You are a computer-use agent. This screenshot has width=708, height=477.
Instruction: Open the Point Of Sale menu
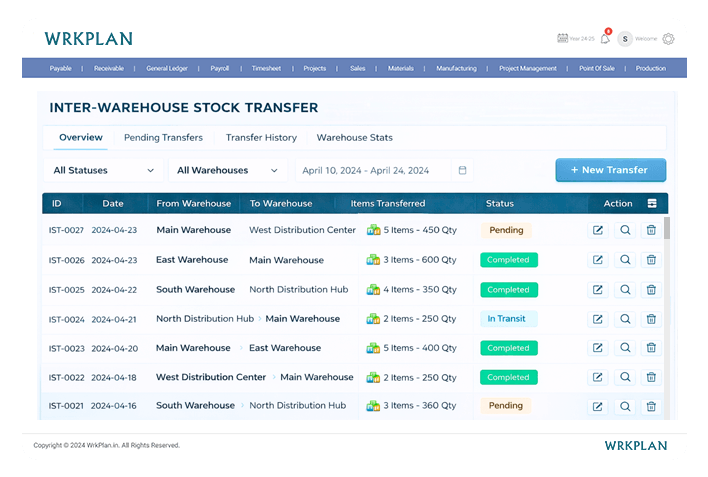pos(597,68)
